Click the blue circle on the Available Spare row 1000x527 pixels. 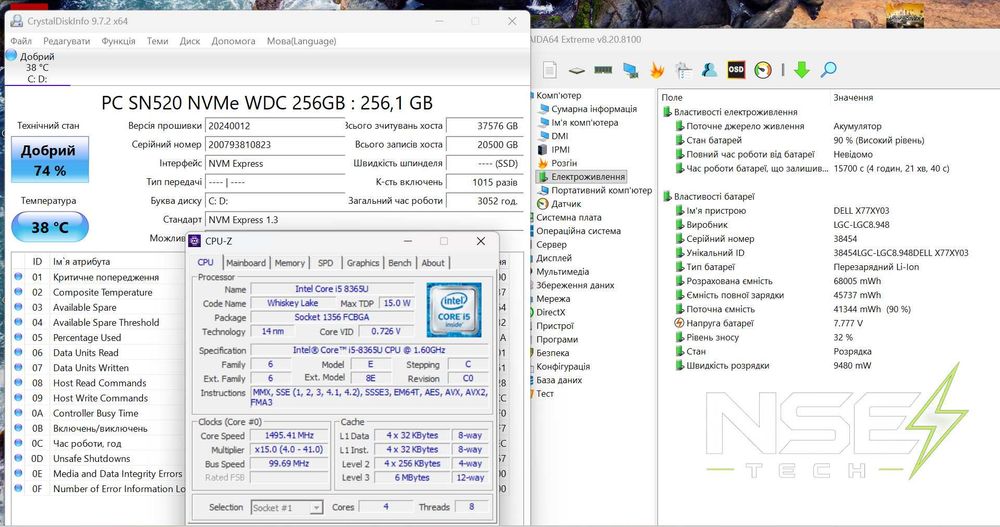pyautogui.click(x=18, y=307)
